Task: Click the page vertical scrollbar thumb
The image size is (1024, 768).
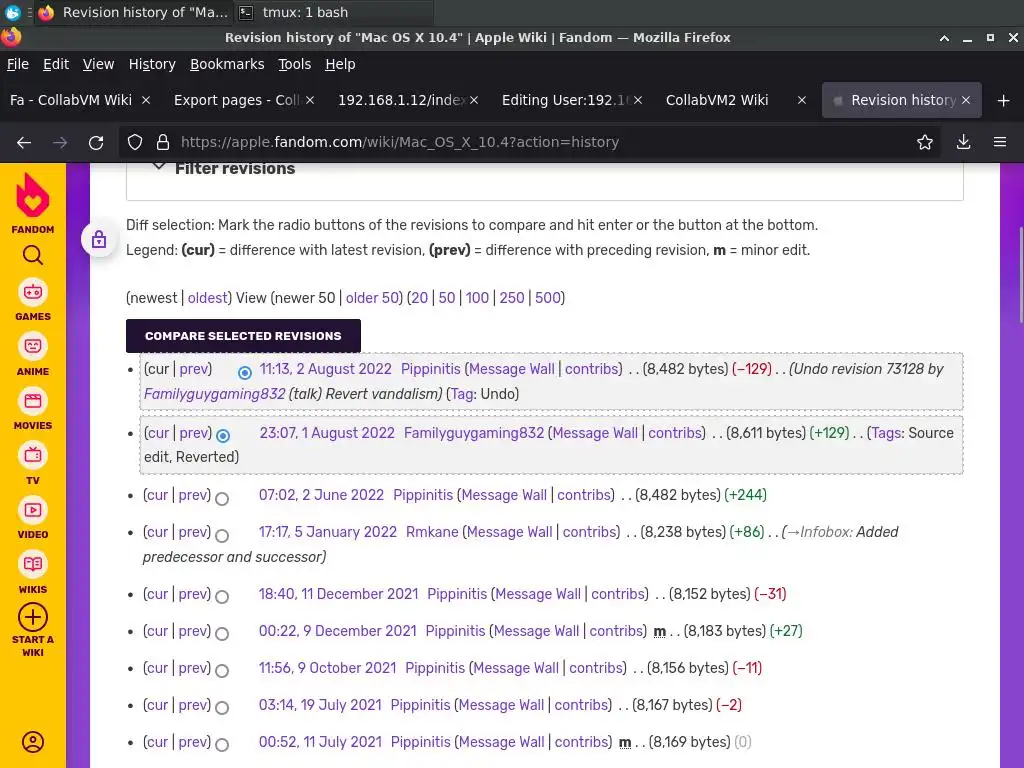Action: [x=1020, y=274]
